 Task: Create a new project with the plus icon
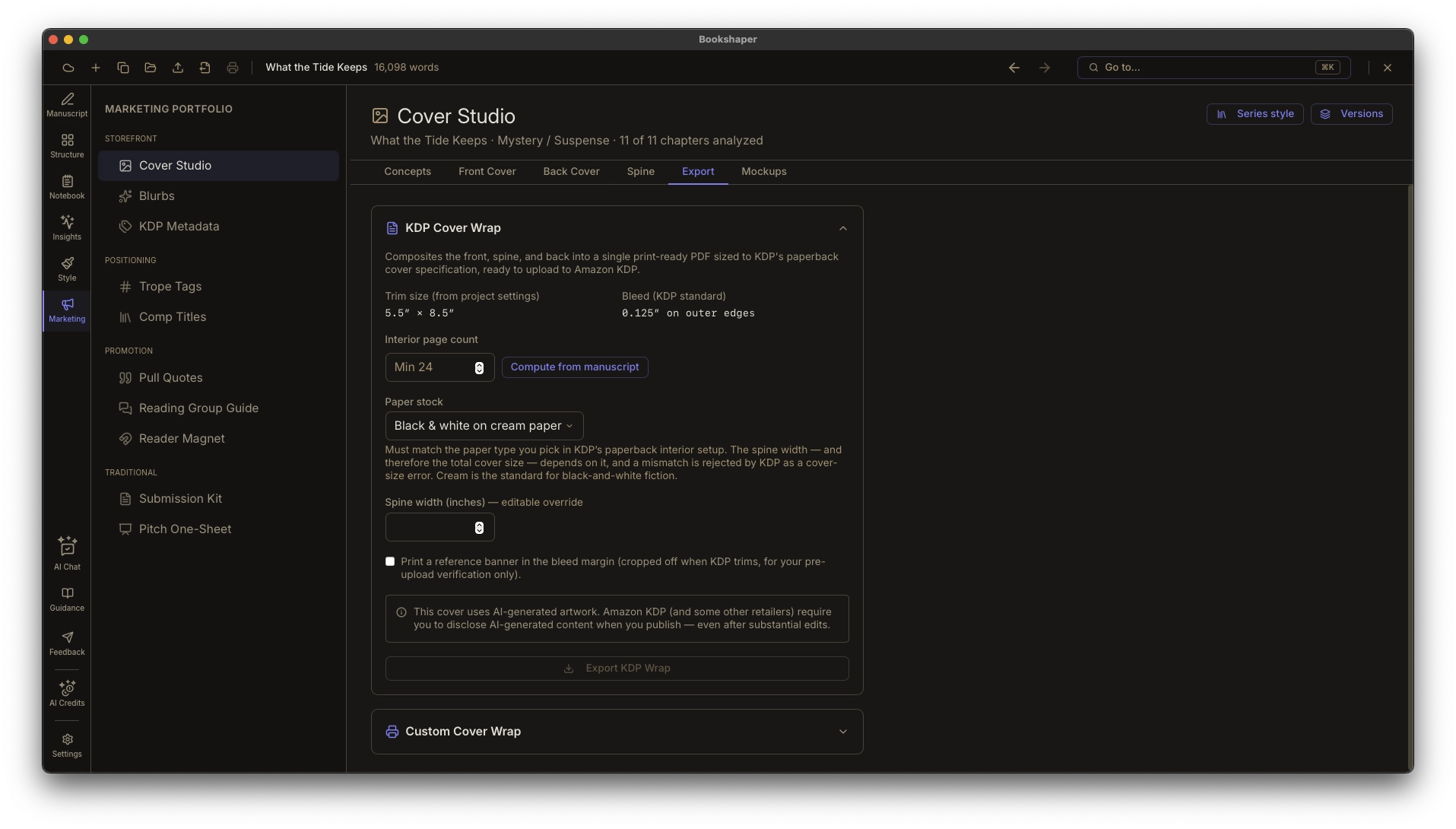click(x=96, y=68)
